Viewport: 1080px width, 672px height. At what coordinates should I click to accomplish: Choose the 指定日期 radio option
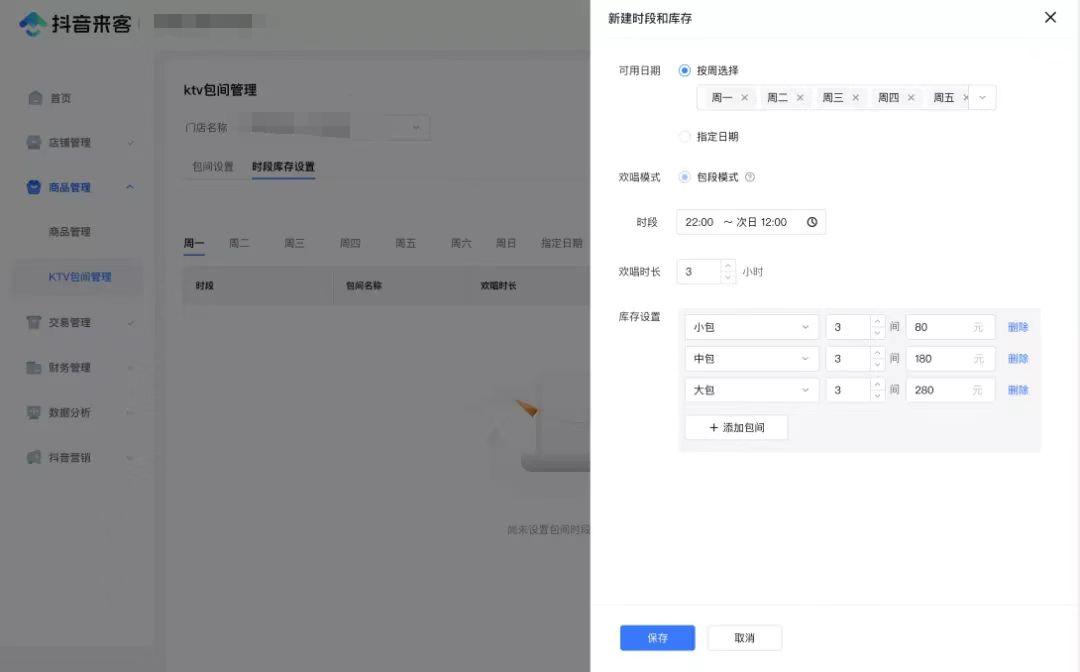[684, 136]
